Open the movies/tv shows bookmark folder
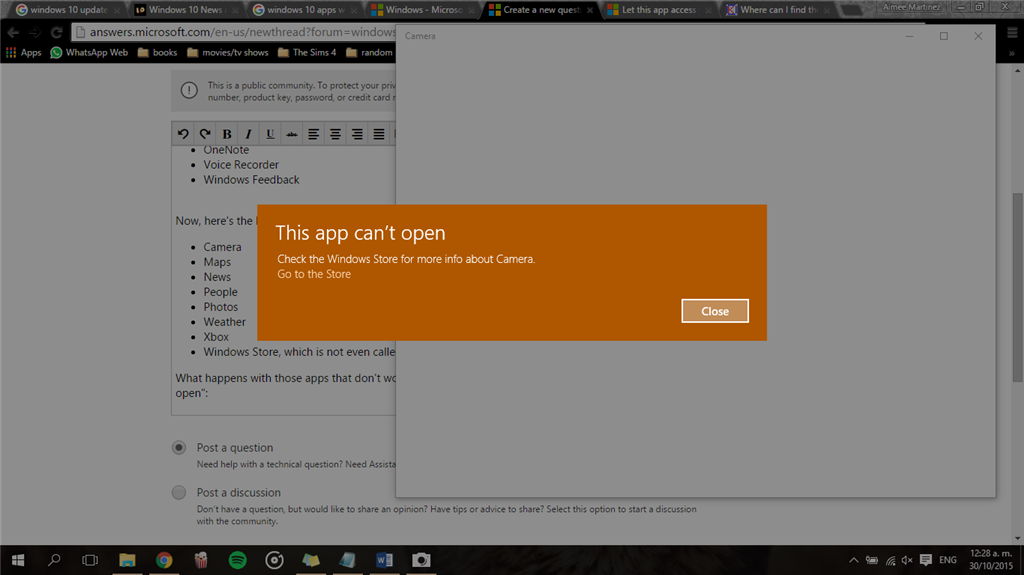 (227, 52)
